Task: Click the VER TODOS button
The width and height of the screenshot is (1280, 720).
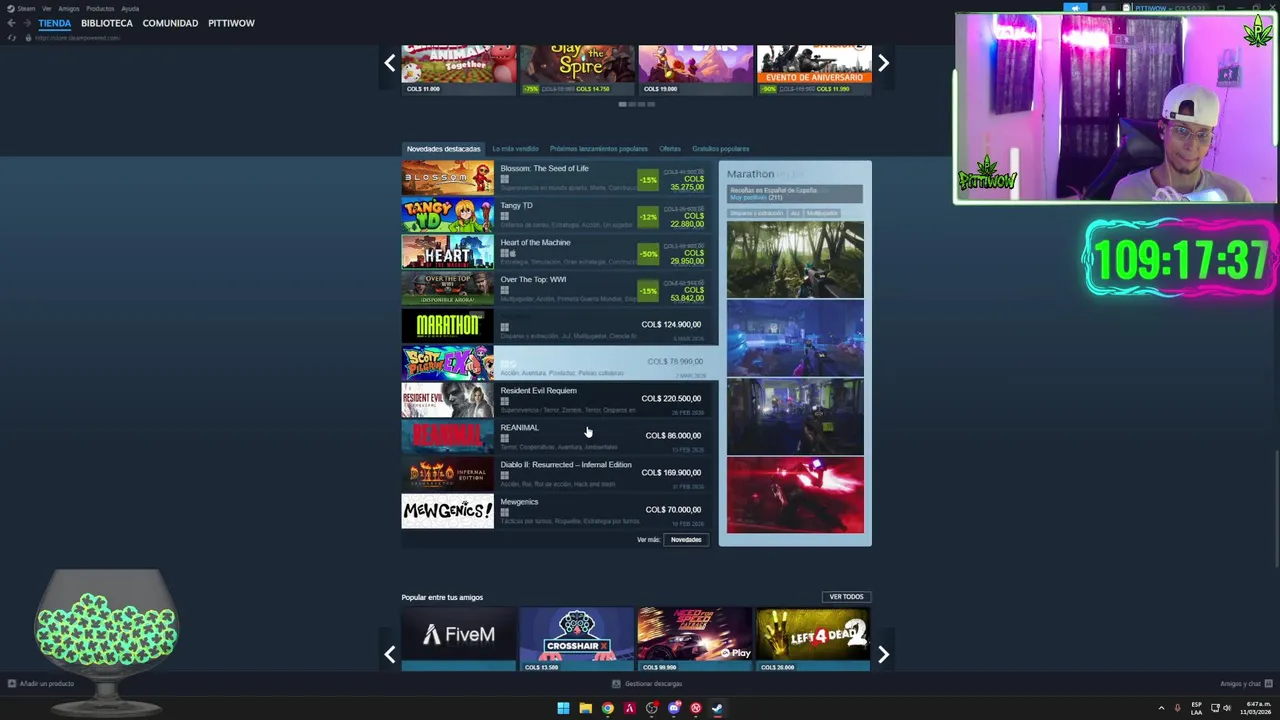Action: click(846, 597)
